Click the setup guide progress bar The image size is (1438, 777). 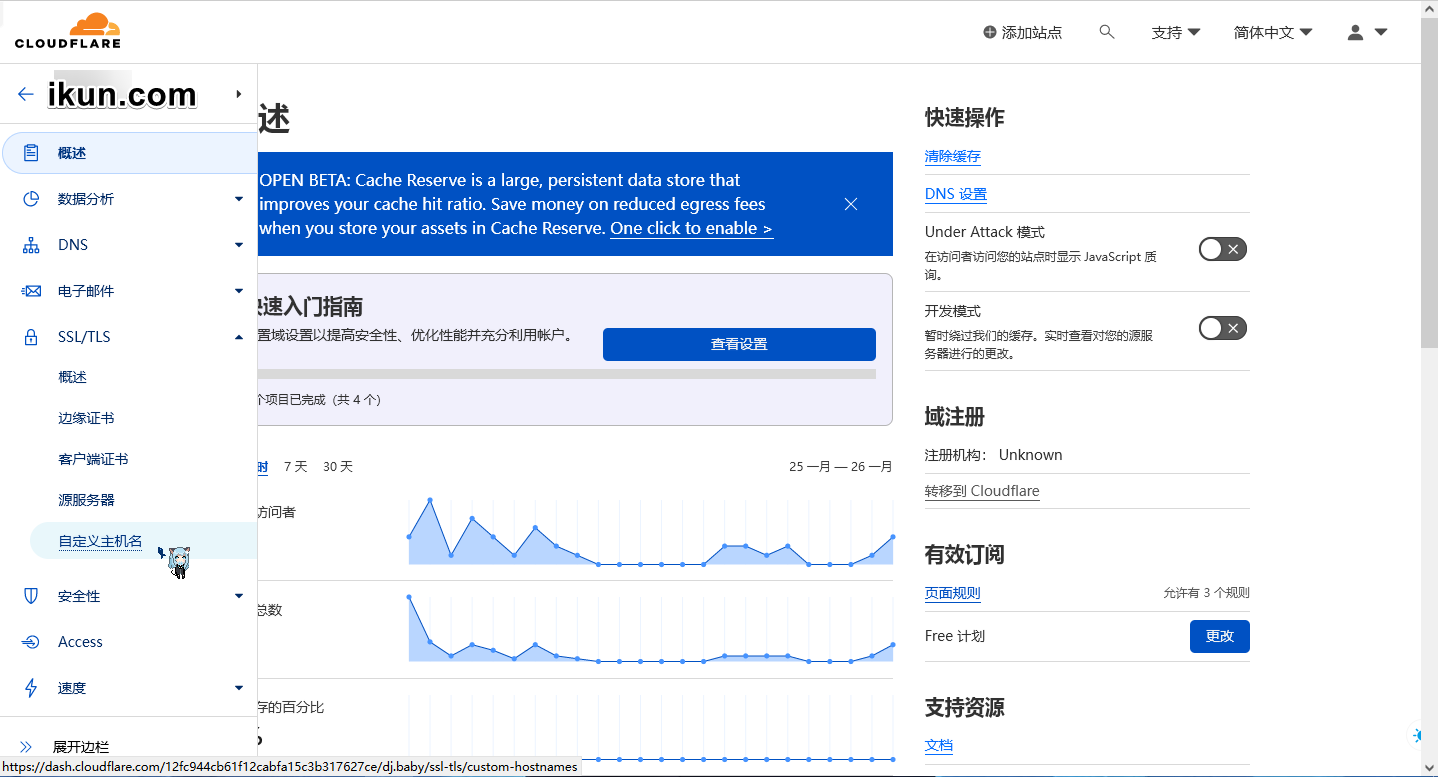tap(567, 374)
